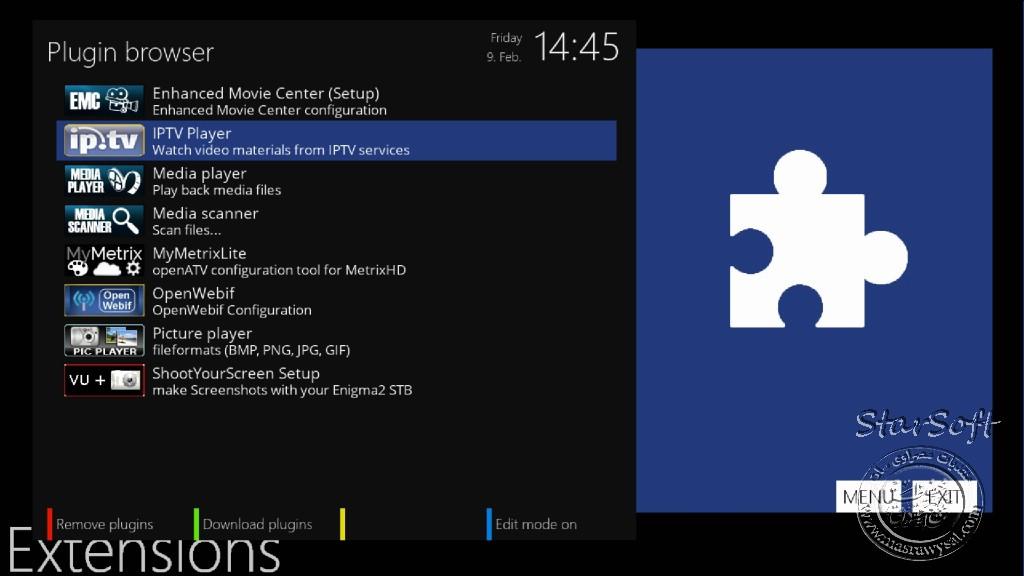Image resolution: width=1024 pixels, height=576 pixels.
Task: Click the VU+ ShootYourScreen icon
Action: (104, 380)
